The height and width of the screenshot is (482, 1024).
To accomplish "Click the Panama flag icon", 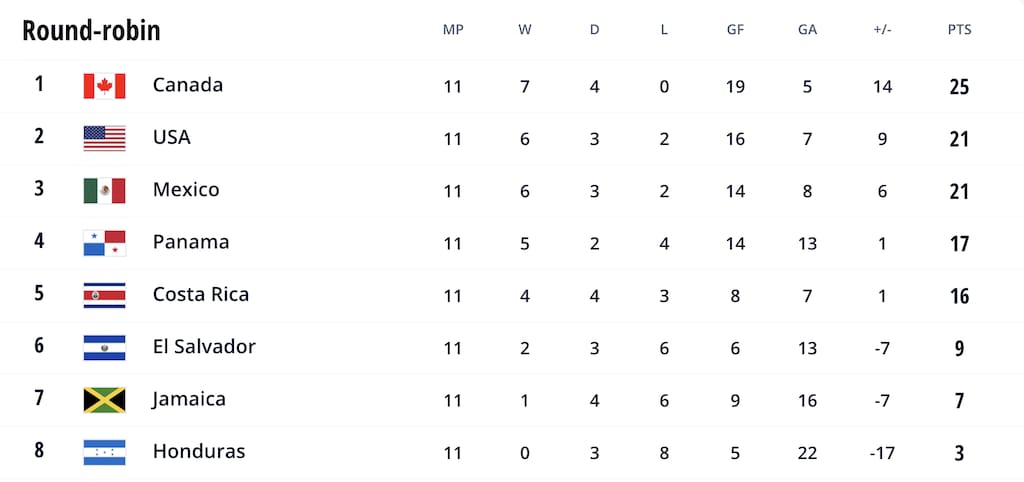I will 104,243.
